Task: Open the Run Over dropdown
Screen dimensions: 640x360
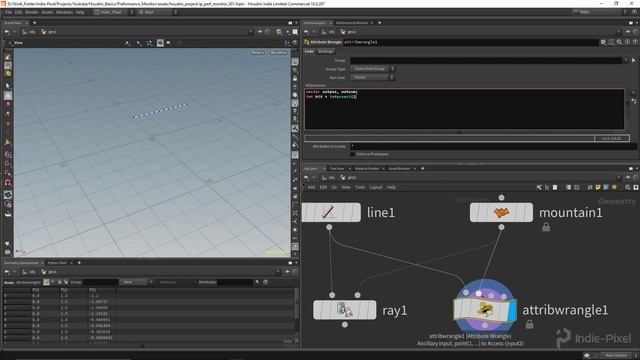Action: (x=372, y=77)
